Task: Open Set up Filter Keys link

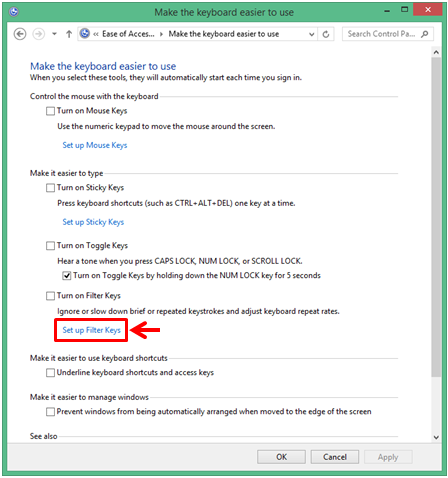Action: [92, 330]
